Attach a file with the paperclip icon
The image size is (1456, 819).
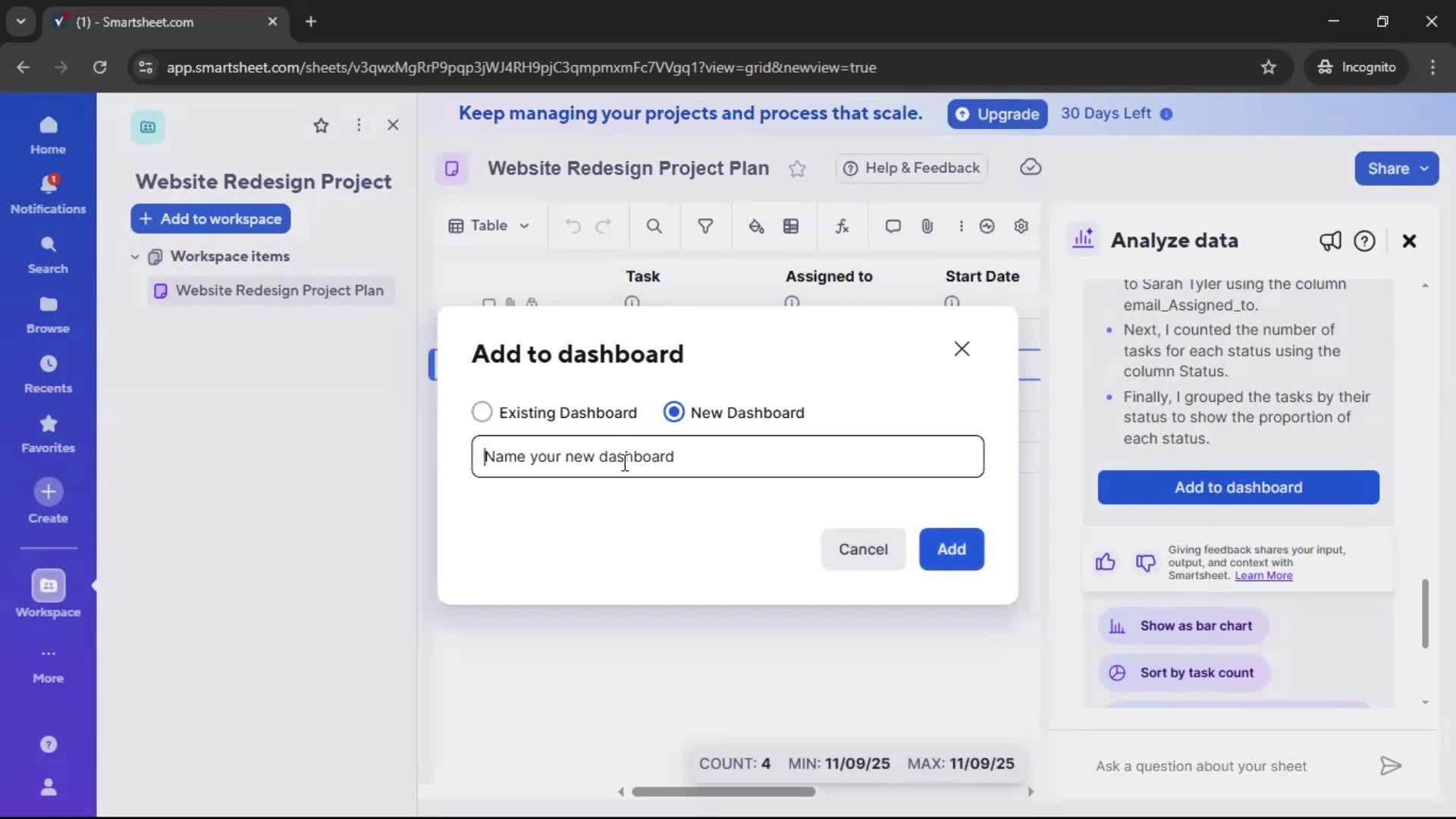tap(927, 226)
